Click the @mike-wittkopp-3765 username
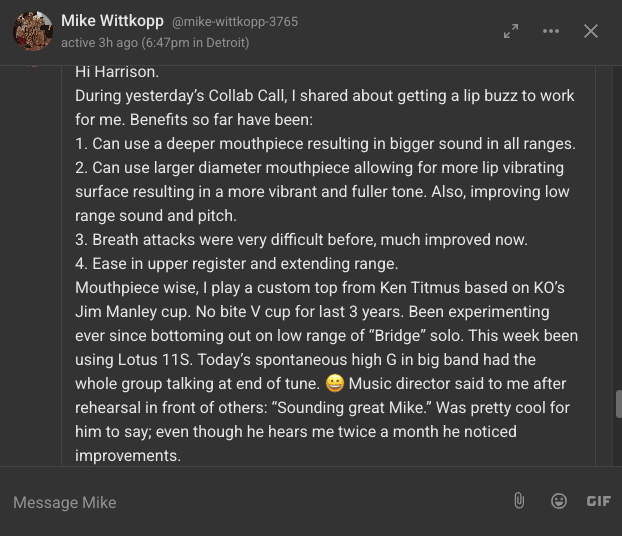Screen dimensions: 622x536 (x=235, y=21)
